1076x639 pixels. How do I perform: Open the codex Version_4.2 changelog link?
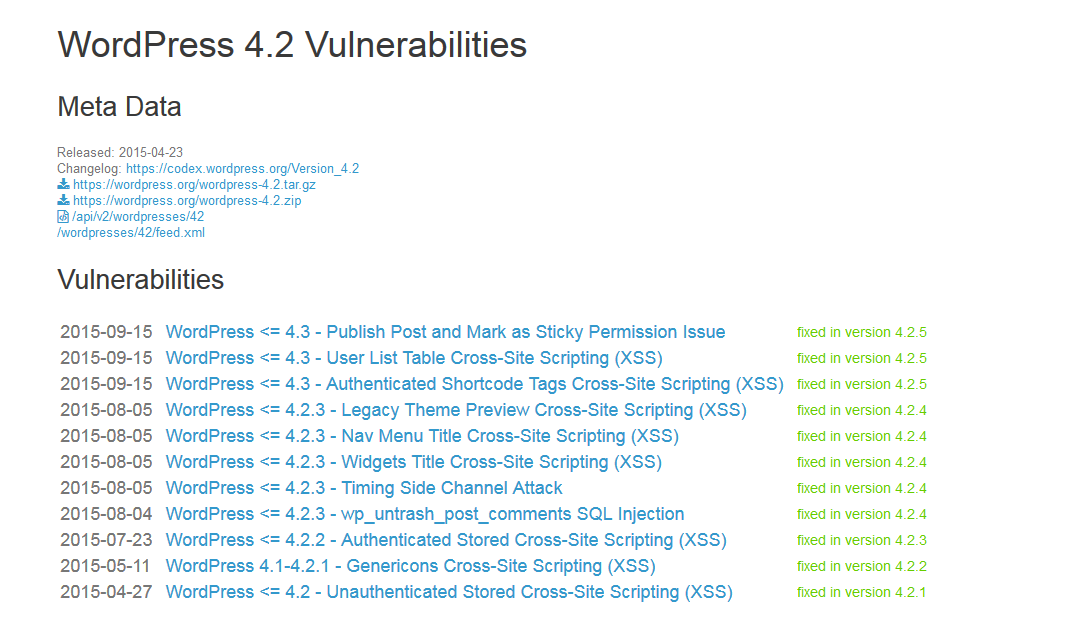point(242,169)
